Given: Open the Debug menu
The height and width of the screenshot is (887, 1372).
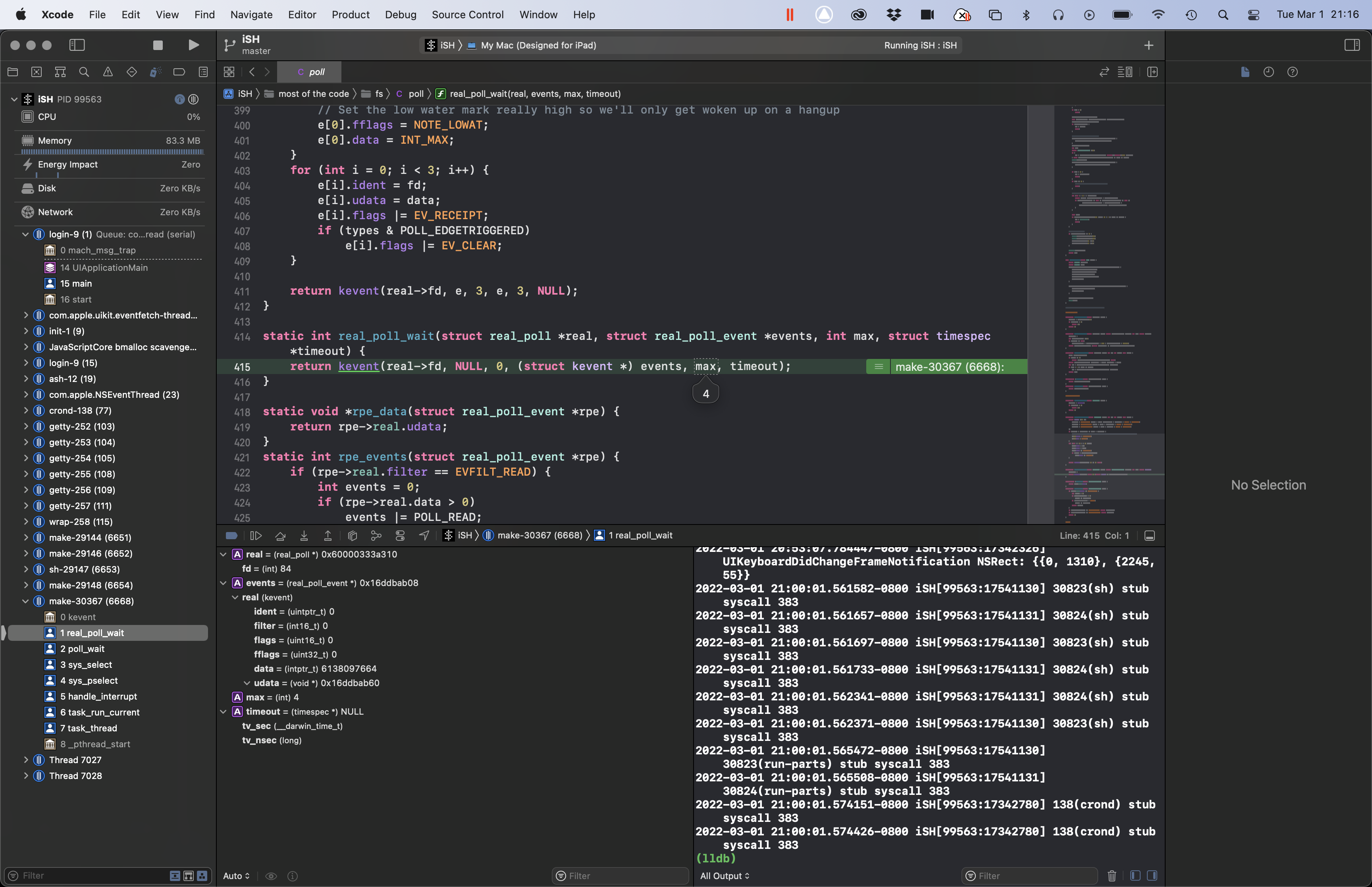Looking at the screenshot, I should 401,14.
